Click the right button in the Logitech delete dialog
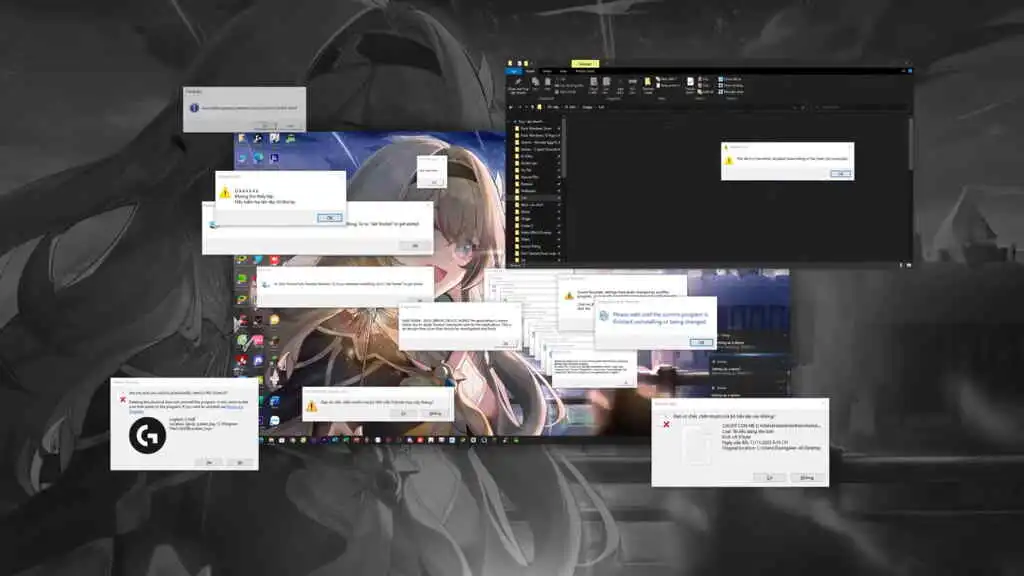Viewport: 1024px width, 576px height. coord(240,462)
